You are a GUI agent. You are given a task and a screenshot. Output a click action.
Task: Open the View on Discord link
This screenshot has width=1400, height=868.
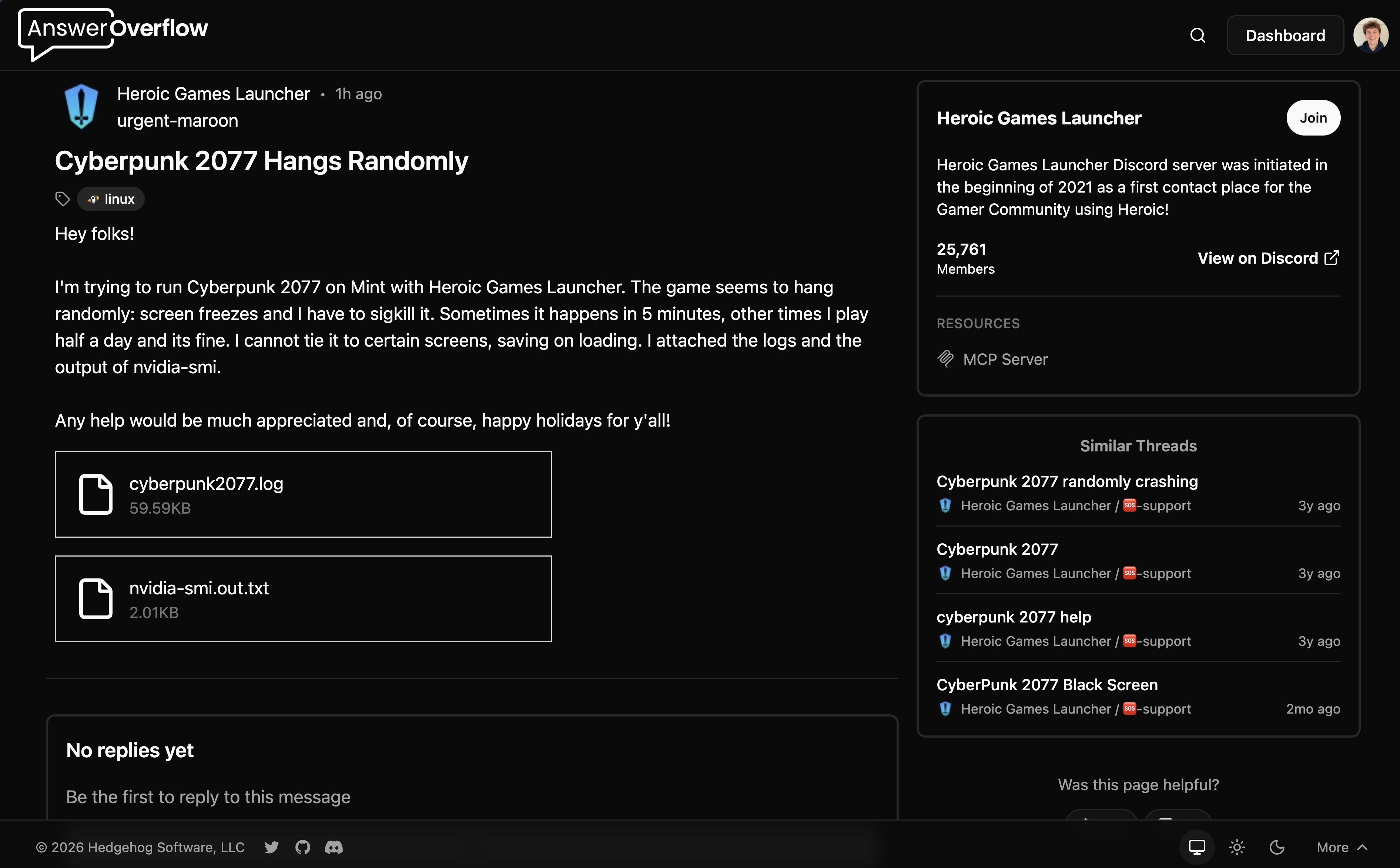pyautogui.click(x=1268, y=258)
